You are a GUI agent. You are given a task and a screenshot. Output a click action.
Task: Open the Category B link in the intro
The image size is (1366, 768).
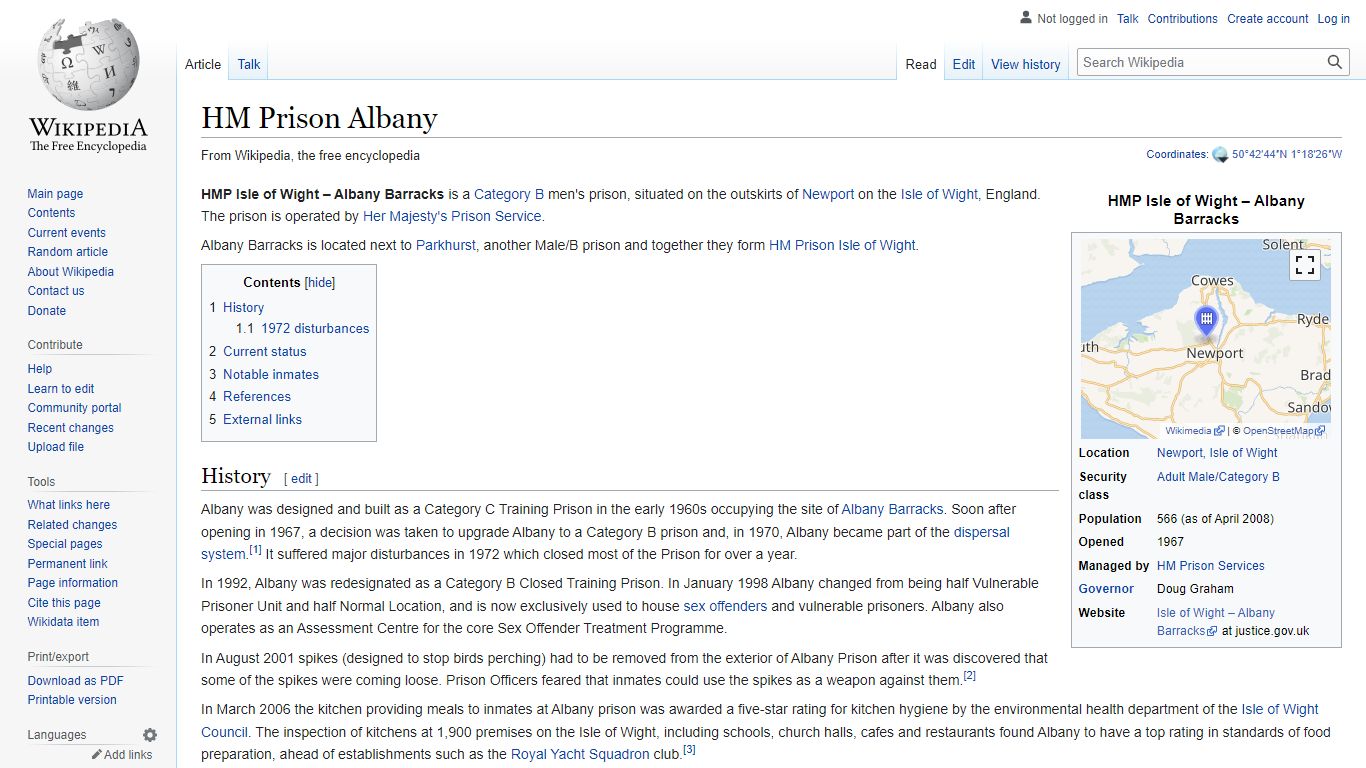[x=509, y=194]
